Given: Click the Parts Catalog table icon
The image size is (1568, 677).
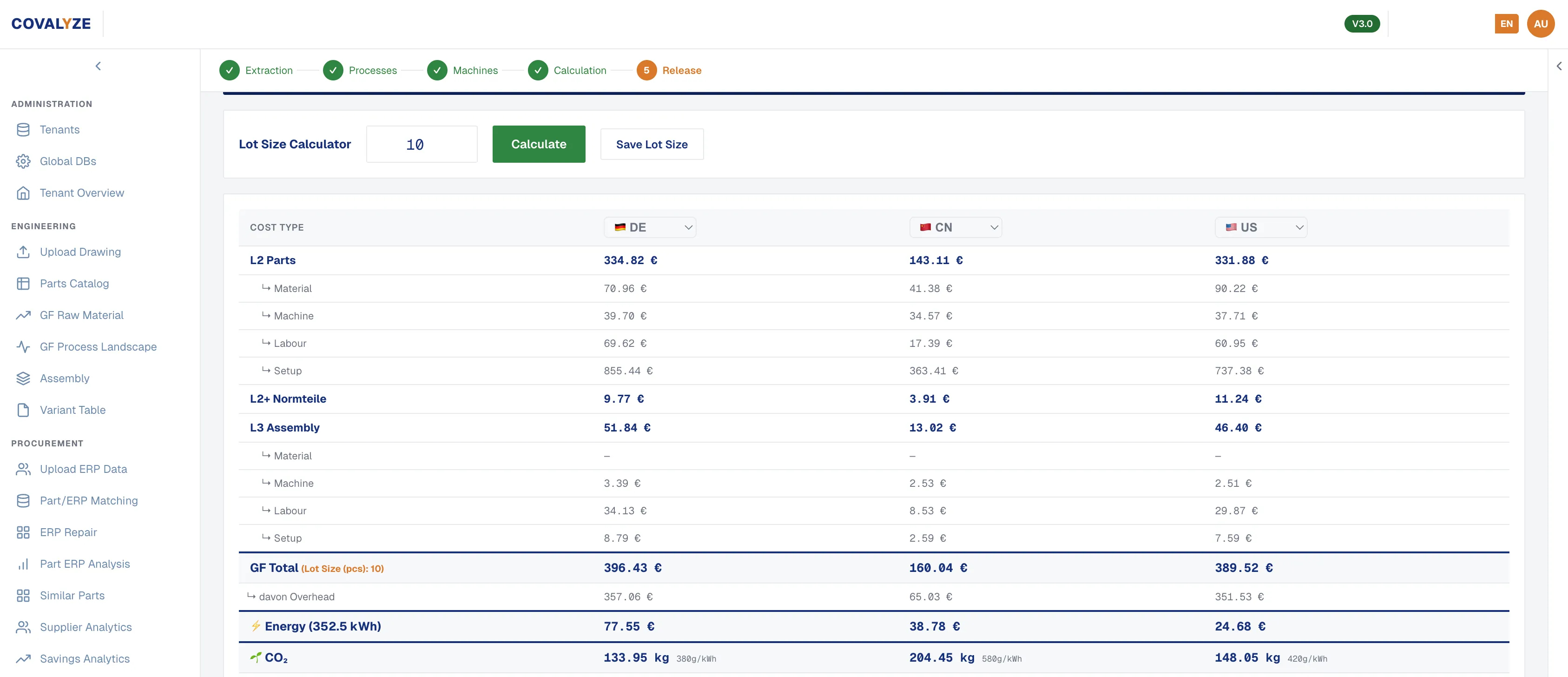Looking at the screenshot, I should 23,284.
